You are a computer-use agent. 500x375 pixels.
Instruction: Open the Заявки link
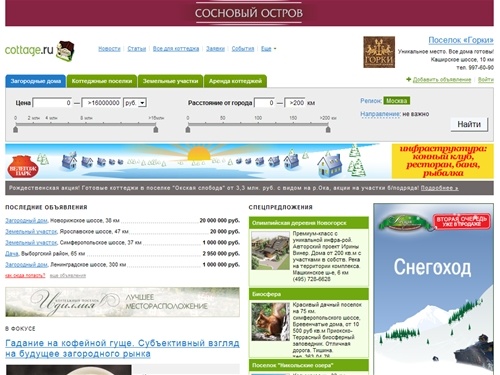point(215,49)
